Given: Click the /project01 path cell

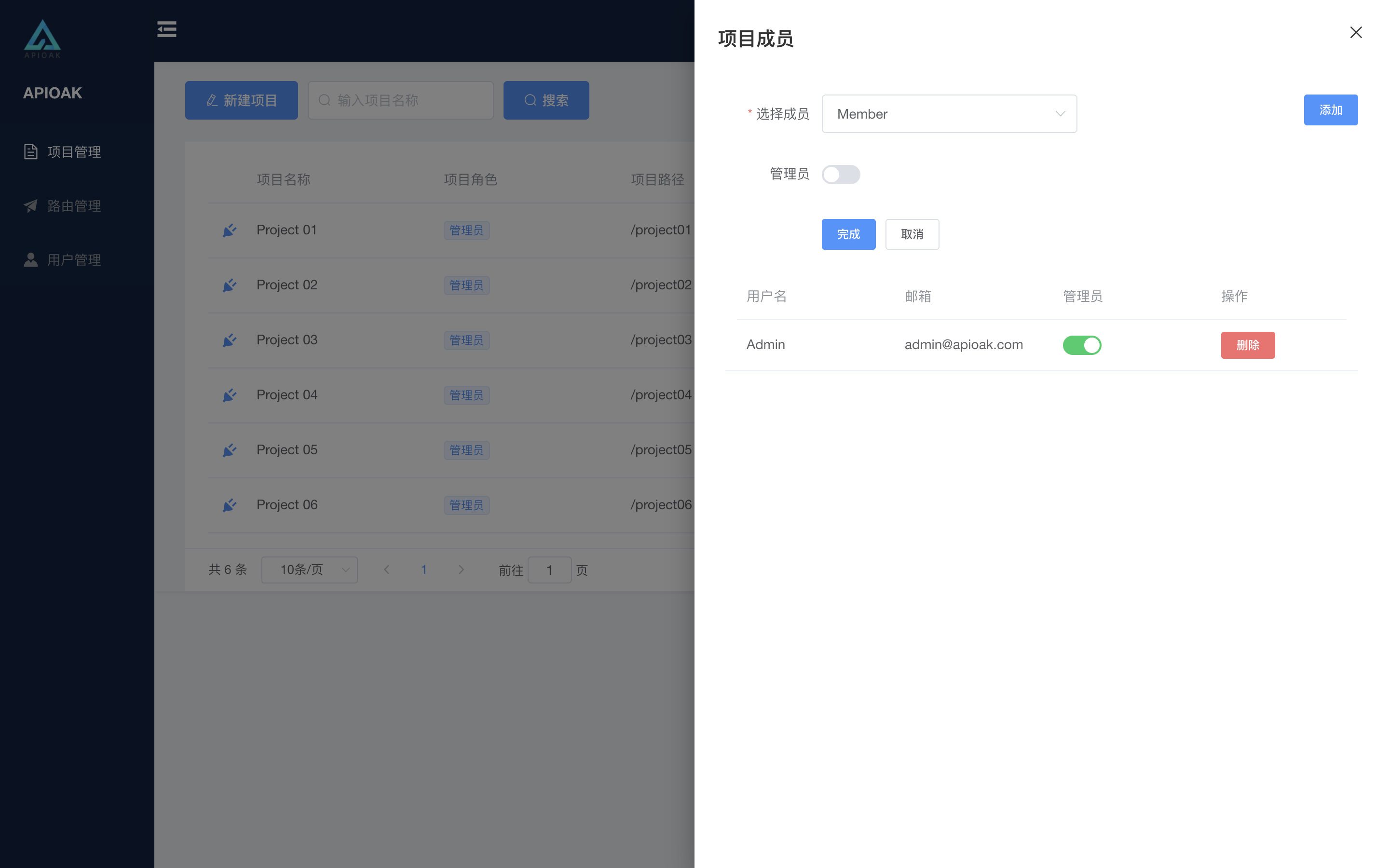Looking at the screenshot, I should click(661, 230).
